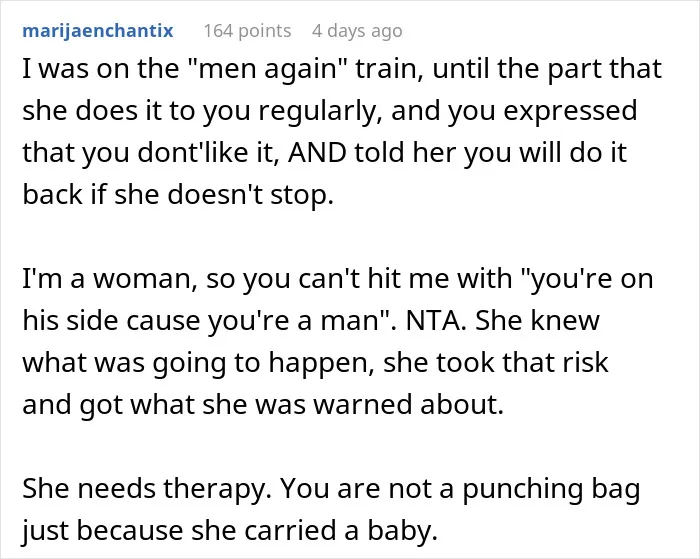Click the quoted phrase "men again"
This screenshot has height=559, width=700.
[x=267, y=69]
